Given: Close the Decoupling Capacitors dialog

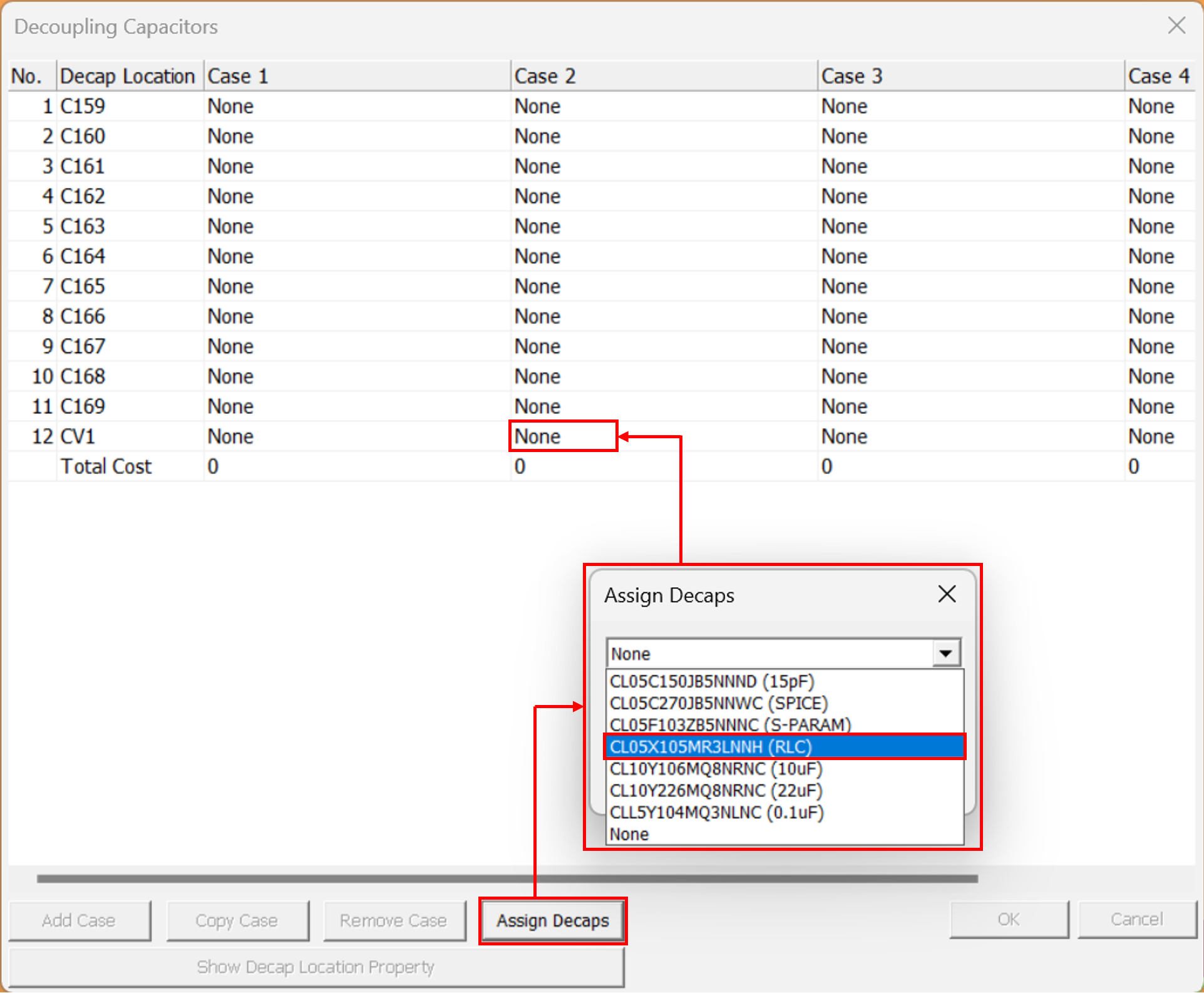Looking at the screenshot, I should (1176, 26).
